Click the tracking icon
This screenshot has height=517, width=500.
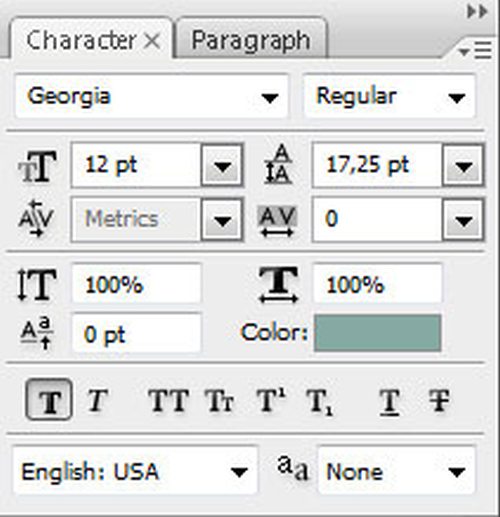277,221
